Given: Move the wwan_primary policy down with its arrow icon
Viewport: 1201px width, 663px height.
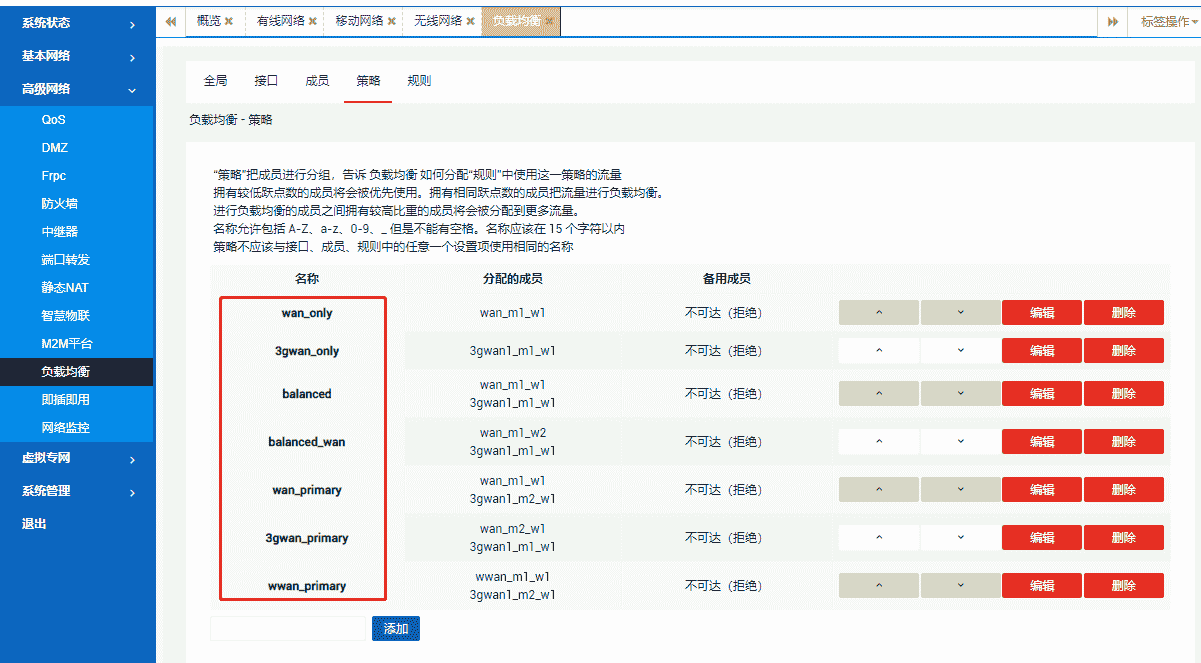Looking at the screenshot, I should pyautogui.click(x=960, y=585).
